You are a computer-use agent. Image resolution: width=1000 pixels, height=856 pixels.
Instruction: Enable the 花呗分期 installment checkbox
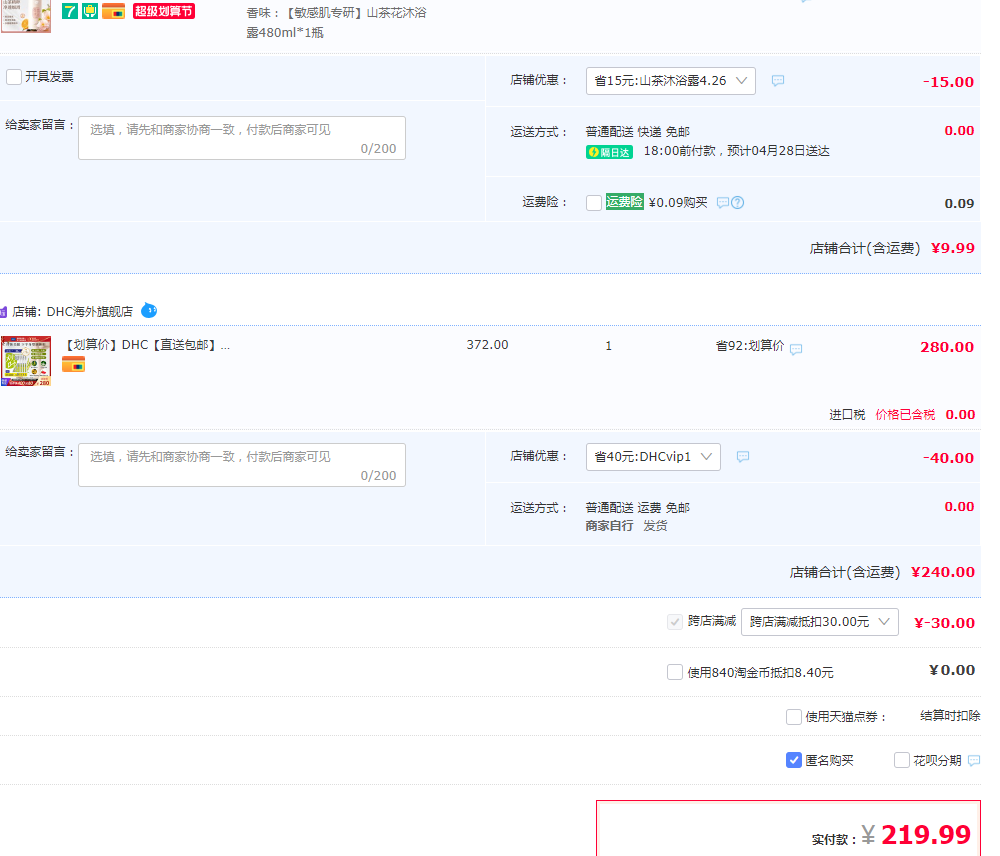[x=902, y=760]
